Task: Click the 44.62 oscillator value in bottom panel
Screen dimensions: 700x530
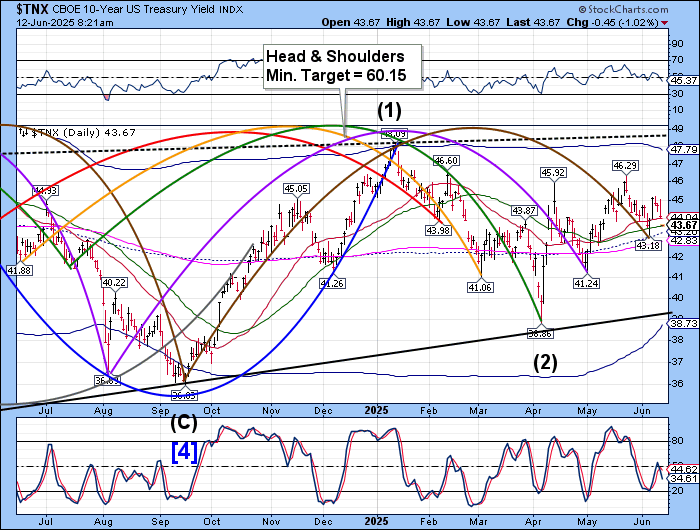Action: [683, 468]
